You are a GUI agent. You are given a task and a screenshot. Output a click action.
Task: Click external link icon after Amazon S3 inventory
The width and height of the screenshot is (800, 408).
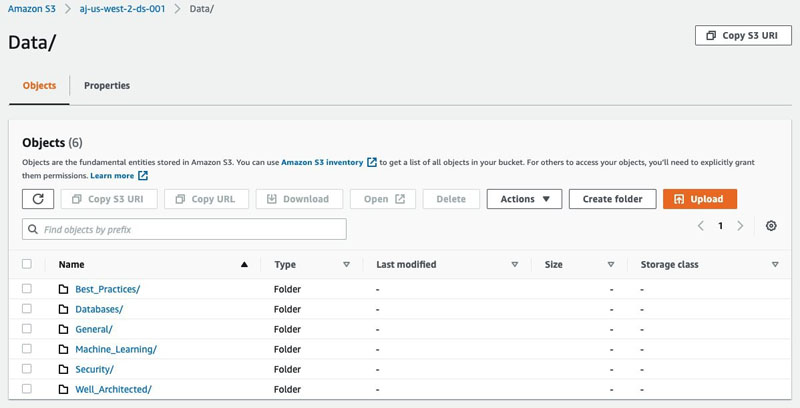[x=372, y=162]
